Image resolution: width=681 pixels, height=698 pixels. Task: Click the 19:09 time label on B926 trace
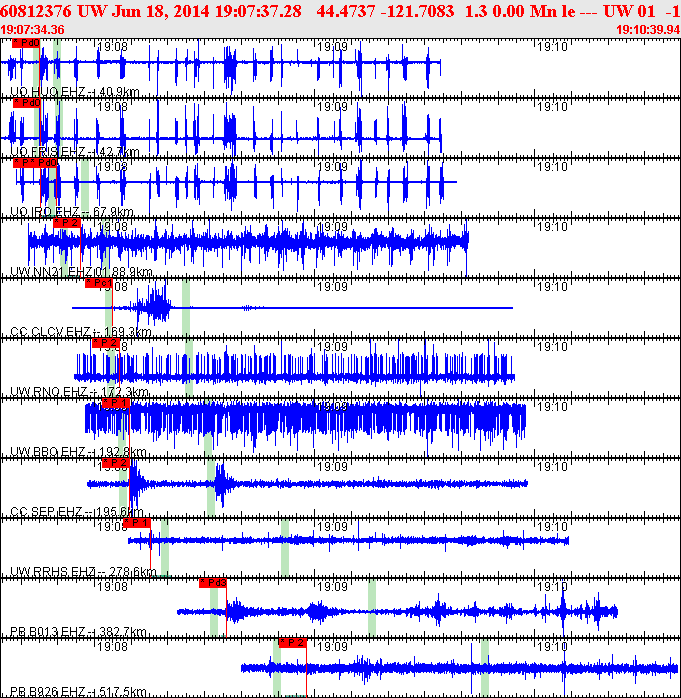click(332, 647)
